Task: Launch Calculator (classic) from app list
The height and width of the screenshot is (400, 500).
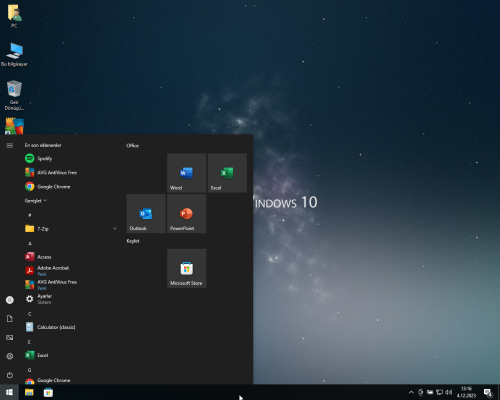Action: click(71, 327)
